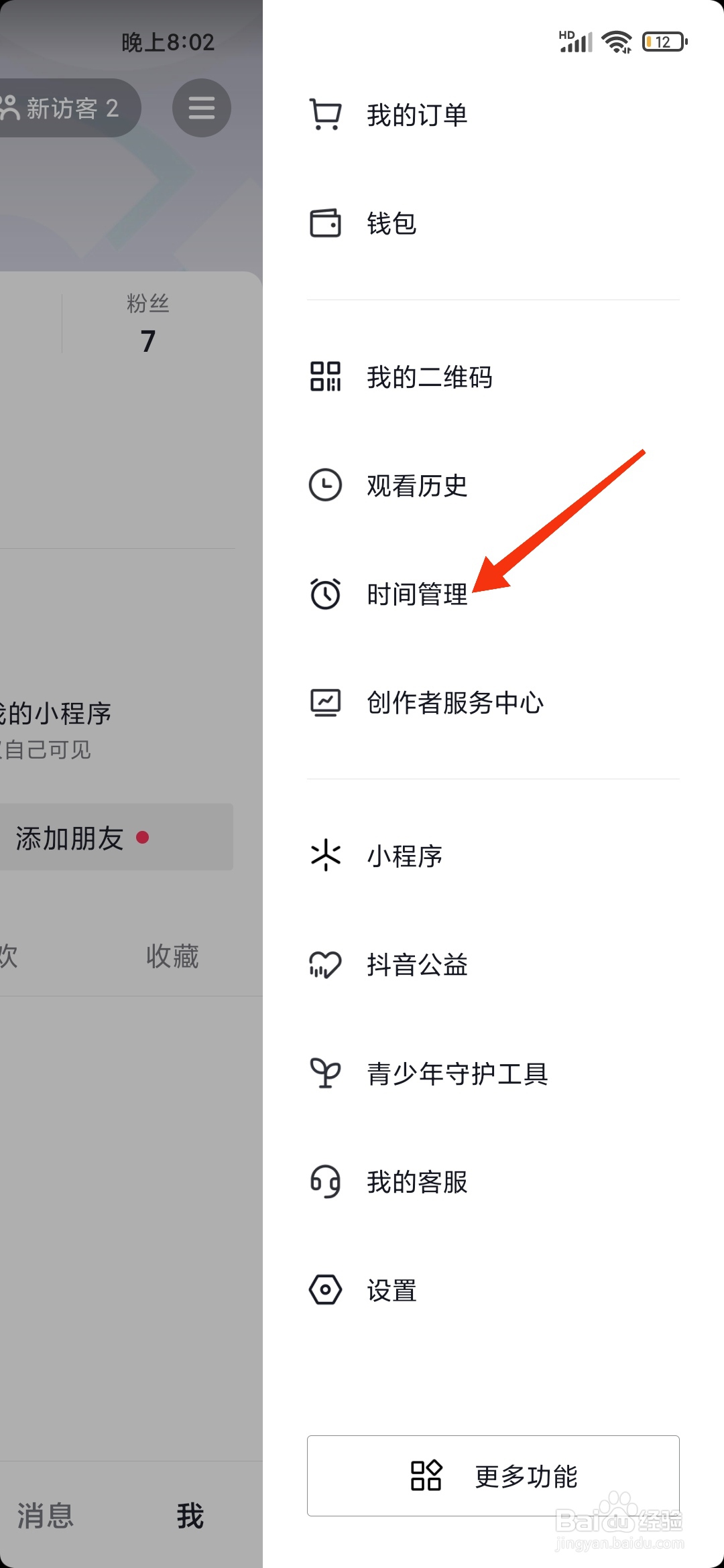Open customer service headset icon

click(325, 1181)
